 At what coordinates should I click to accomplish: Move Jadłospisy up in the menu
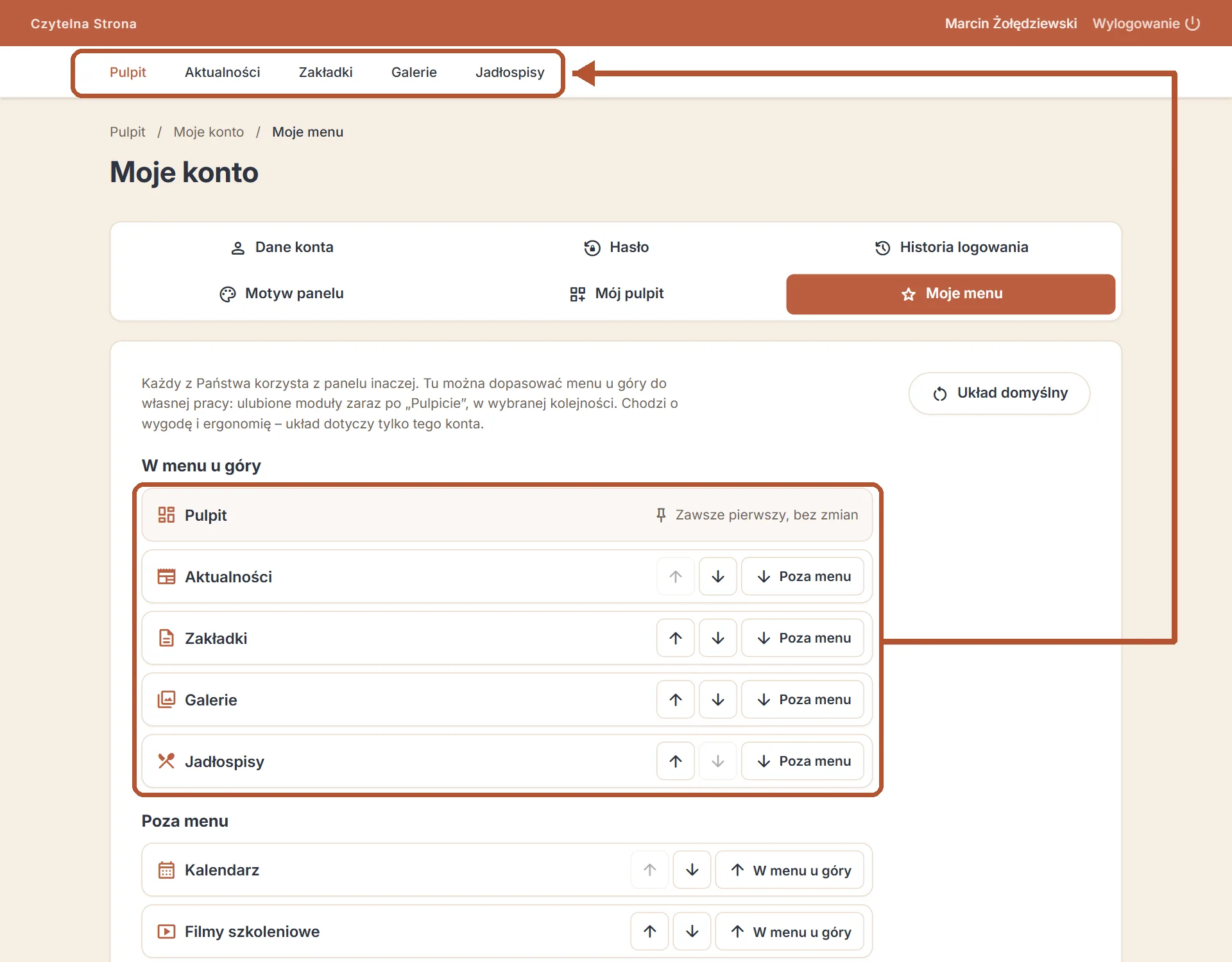tap(675, 761)
